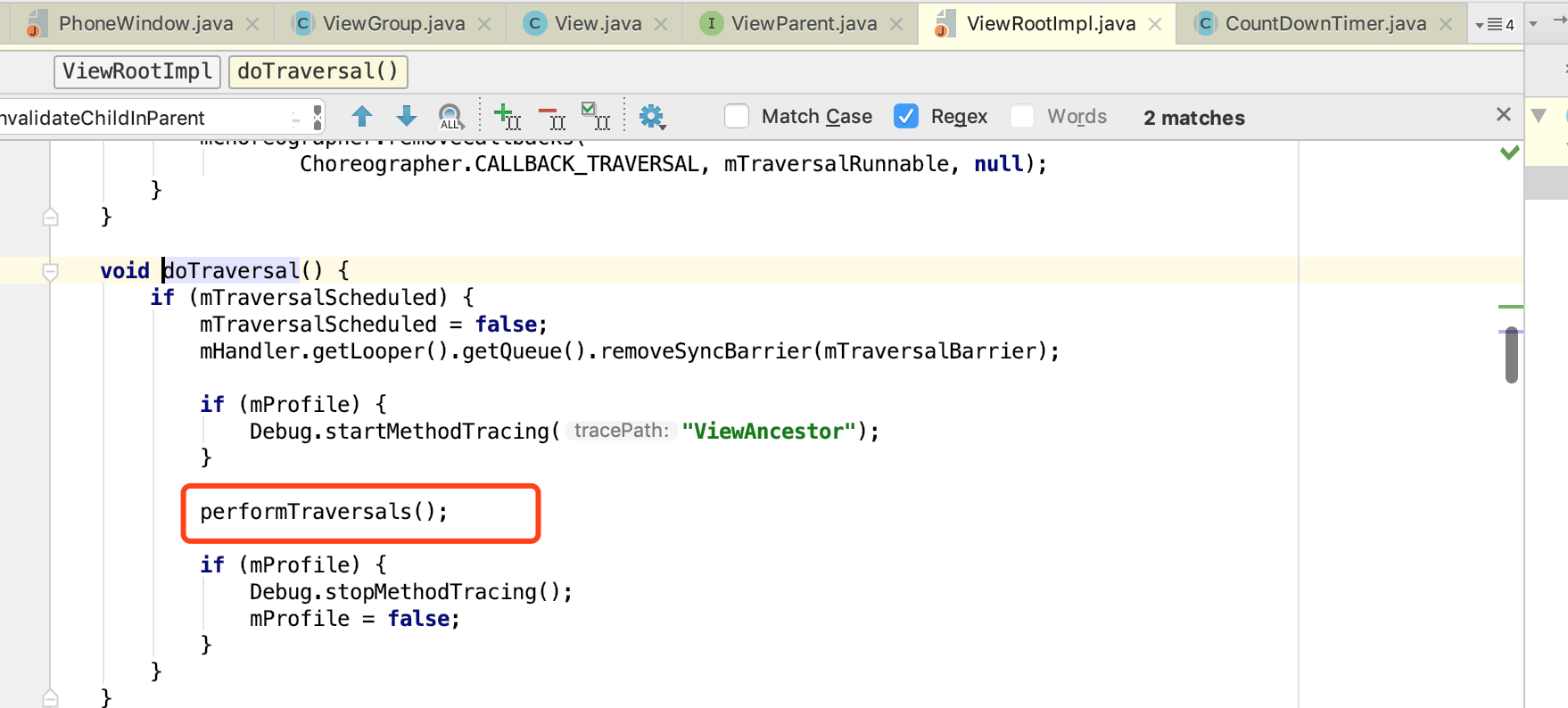
Task: Click Choreographer.CALLBACK_TRAVERSAL text
Action: (499, 164)
